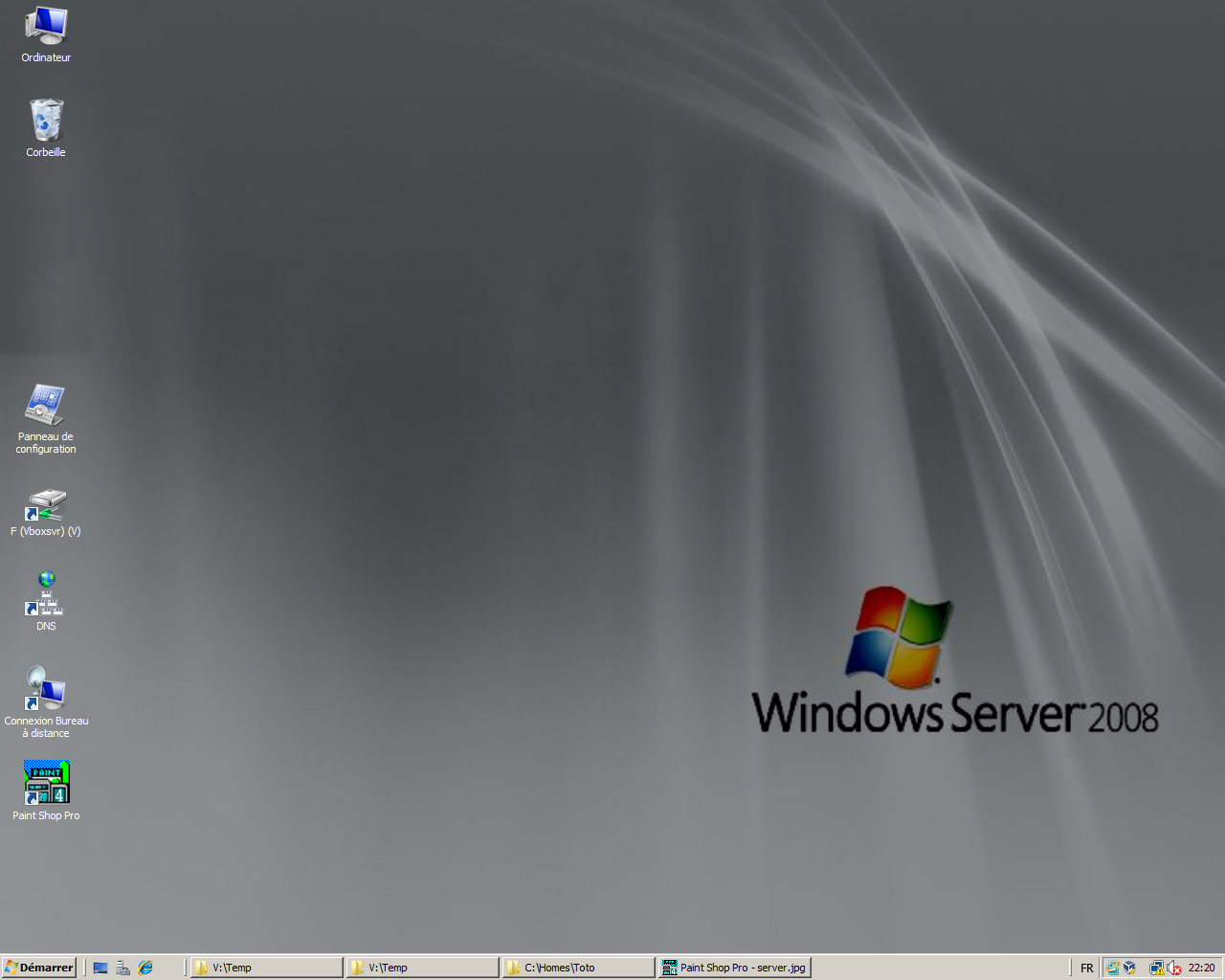Click the 22:20 system clock
The width and height of the screenshot is (1225, 980).
point(1201,968)
